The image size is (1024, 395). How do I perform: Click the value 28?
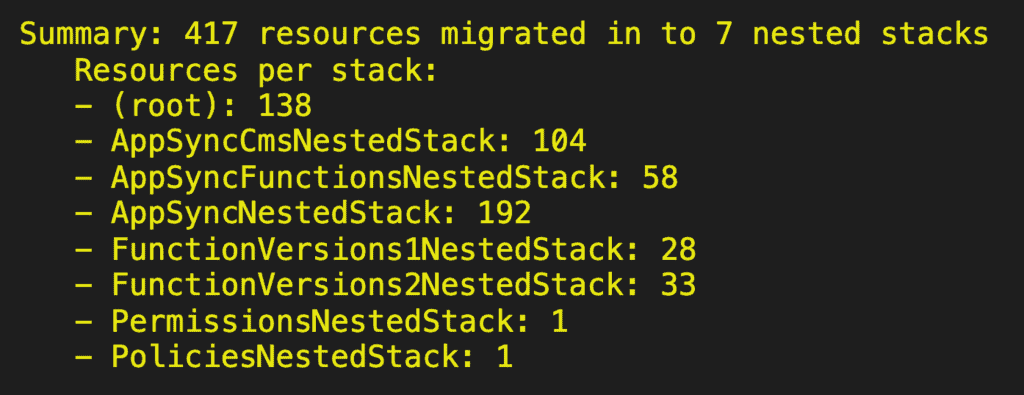679,249
